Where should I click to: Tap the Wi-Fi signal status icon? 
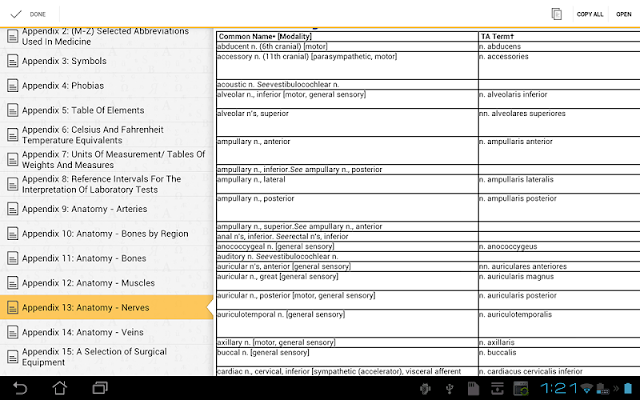pyautogui.click(x=587, y=388)
